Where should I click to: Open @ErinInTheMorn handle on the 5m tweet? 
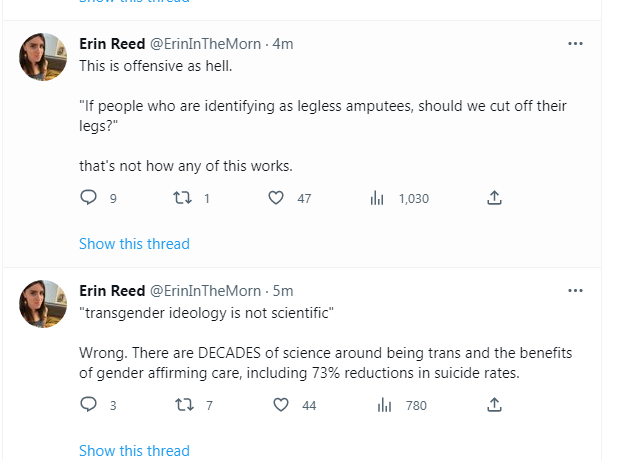pos(206,291)
